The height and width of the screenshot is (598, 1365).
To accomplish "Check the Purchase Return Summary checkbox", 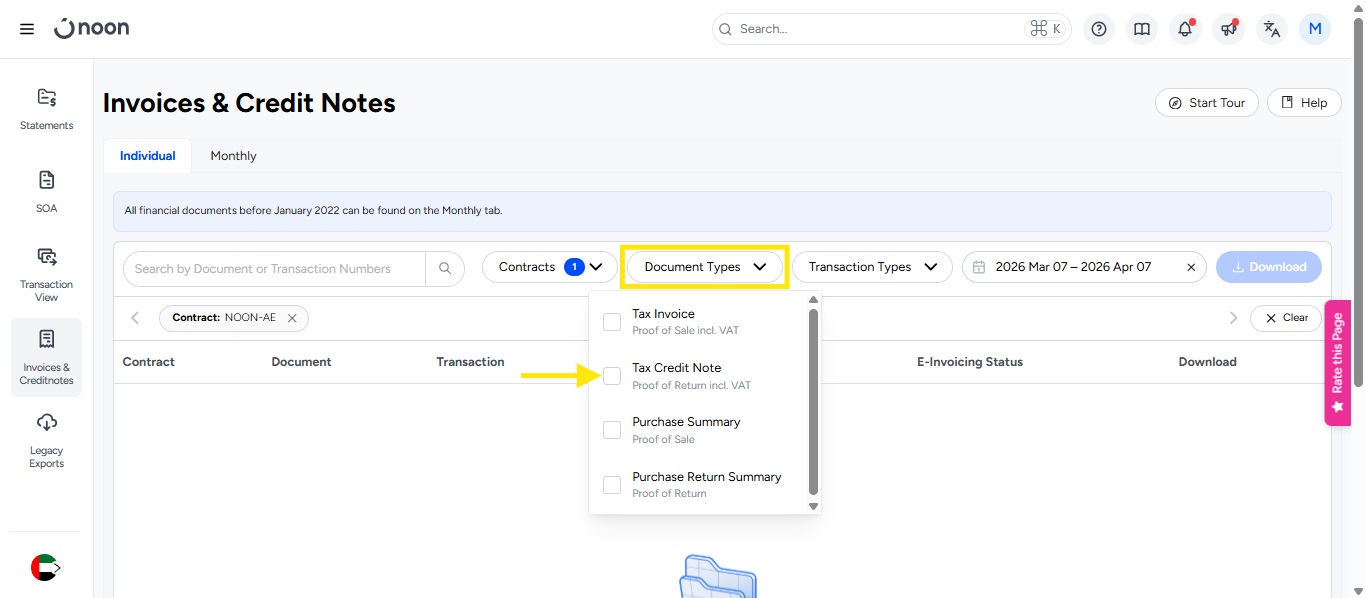I will 612,485.
